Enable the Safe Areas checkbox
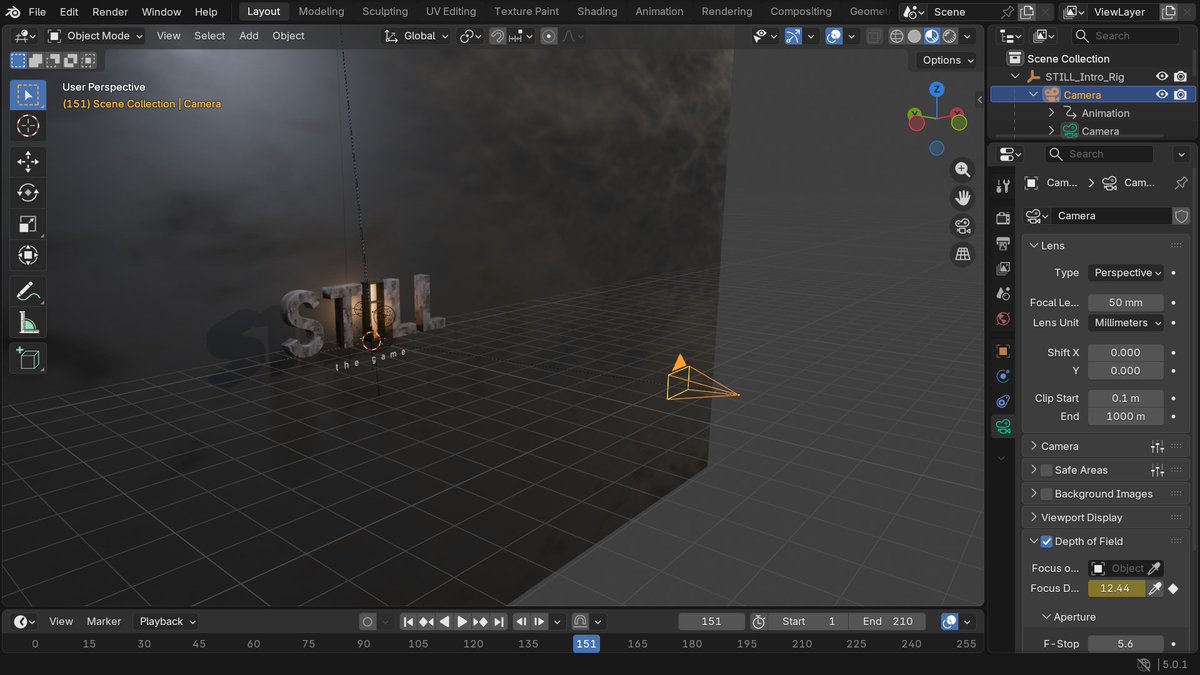The height and width of the screenshot is (675, 1200). coord(1046,470)
